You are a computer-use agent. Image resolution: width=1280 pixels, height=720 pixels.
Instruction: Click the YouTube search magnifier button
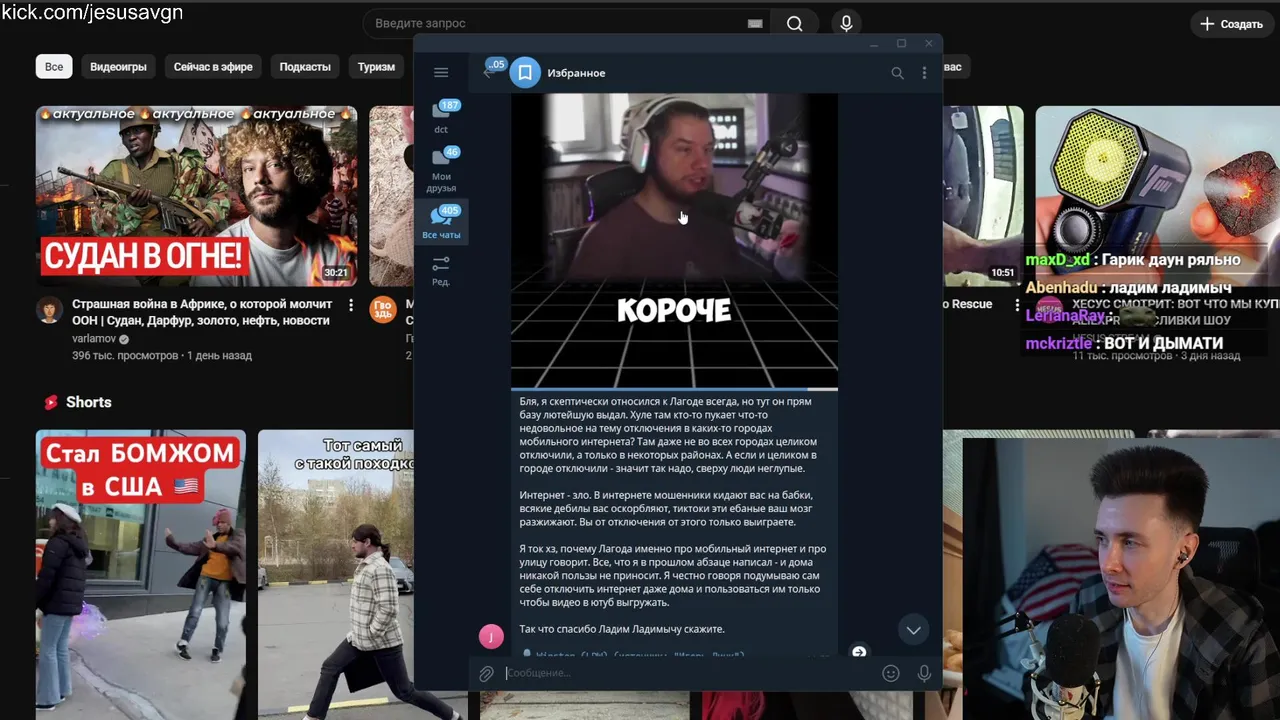tap(795, 23)
